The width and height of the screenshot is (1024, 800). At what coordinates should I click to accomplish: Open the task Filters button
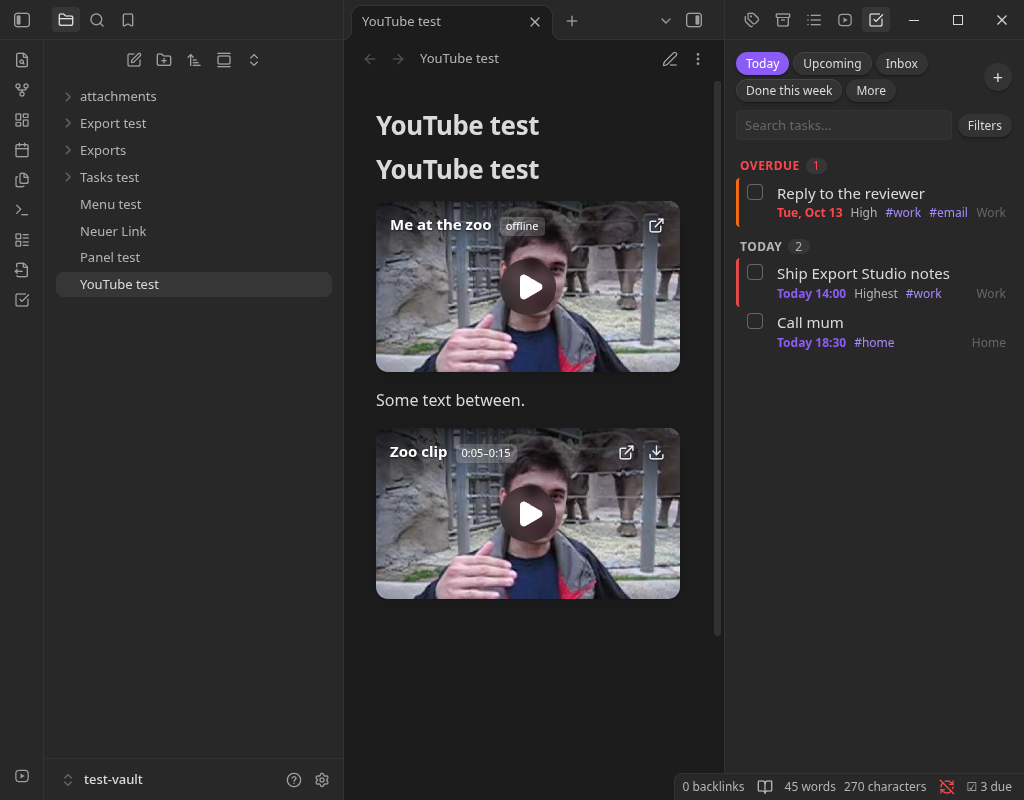984,125
